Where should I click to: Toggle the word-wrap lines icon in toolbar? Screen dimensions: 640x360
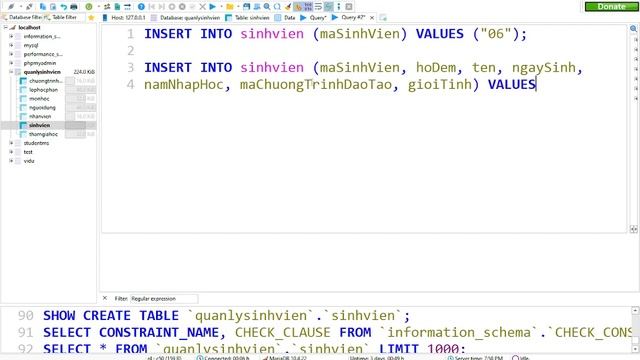[318, 7]
